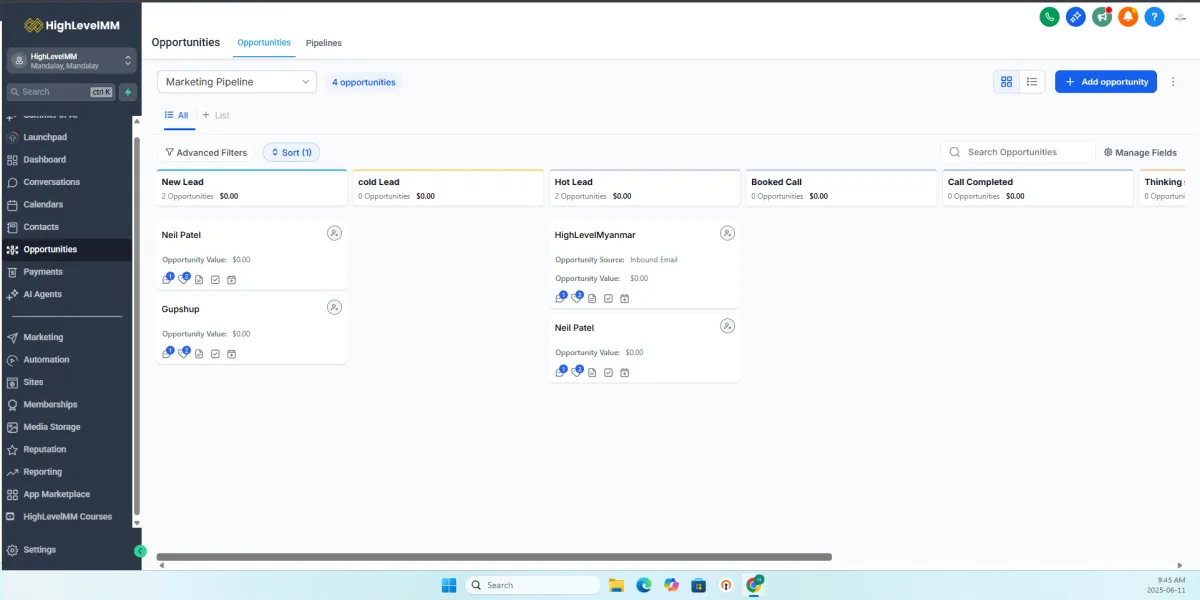1200x600 pixels.
Task: Open the user profile avatar
Action: [x=1180, y=16]
